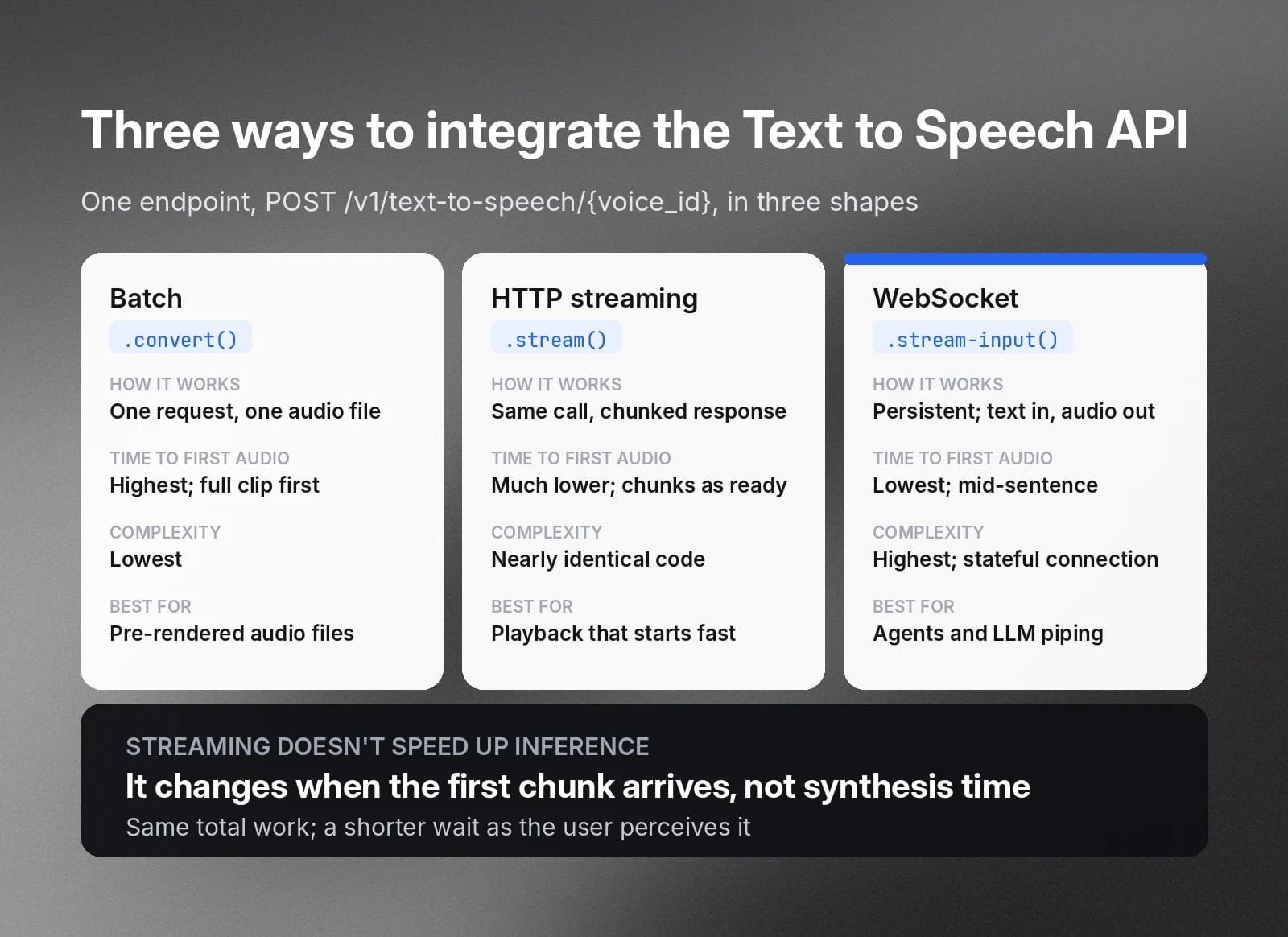Screen dimensions: 1288x937
Task: Click the ".stream-input()" code badge
Action: 972,339
